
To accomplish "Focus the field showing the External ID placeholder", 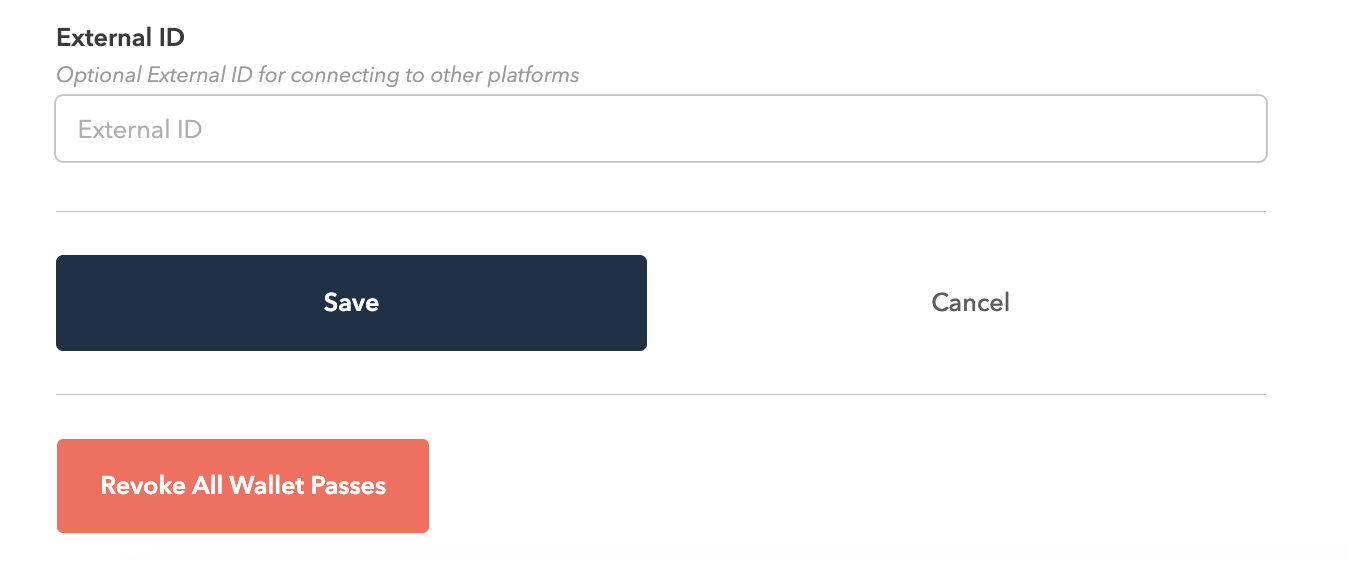I will coord(661,129).
